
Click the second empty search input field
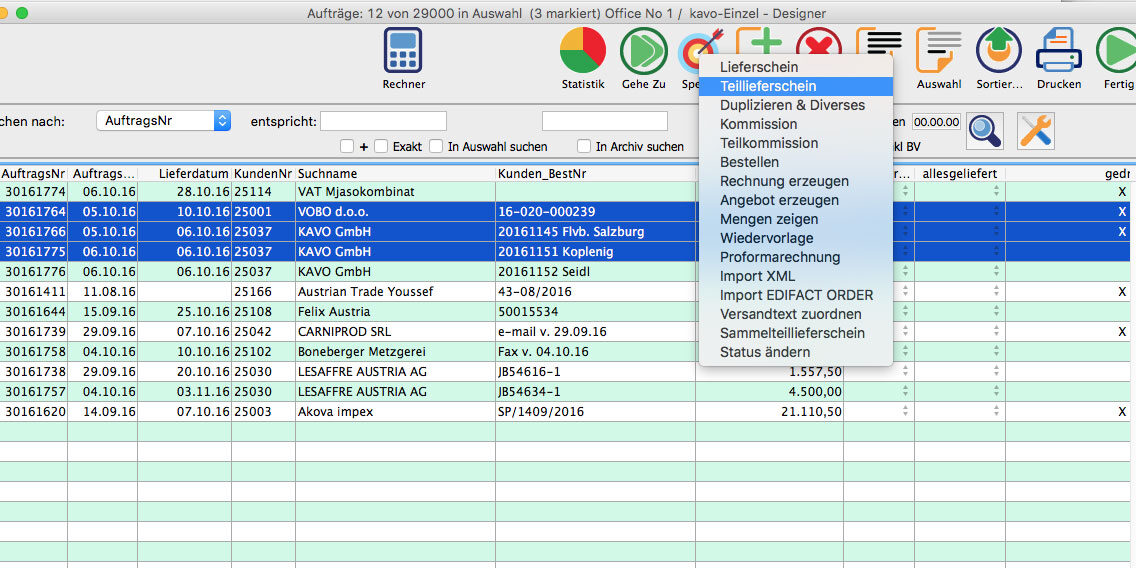(x=605, y=121)
